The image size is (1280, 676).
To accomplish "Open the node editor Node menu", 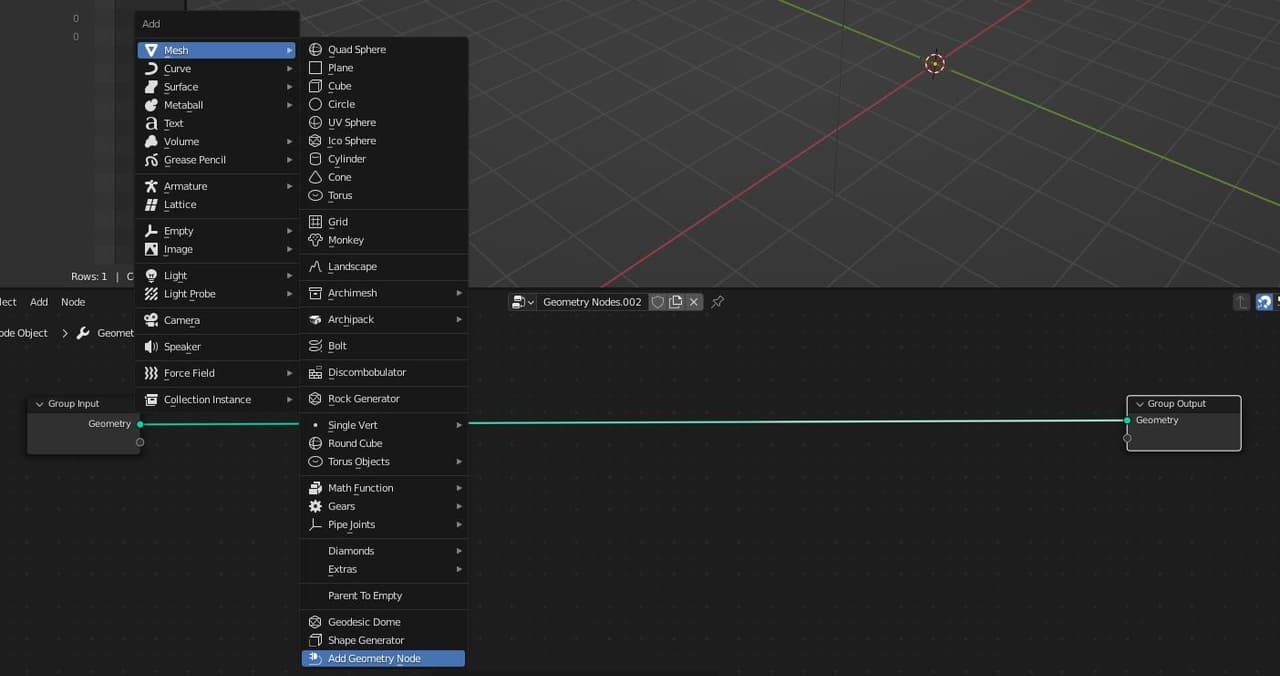I will (73, 302).
